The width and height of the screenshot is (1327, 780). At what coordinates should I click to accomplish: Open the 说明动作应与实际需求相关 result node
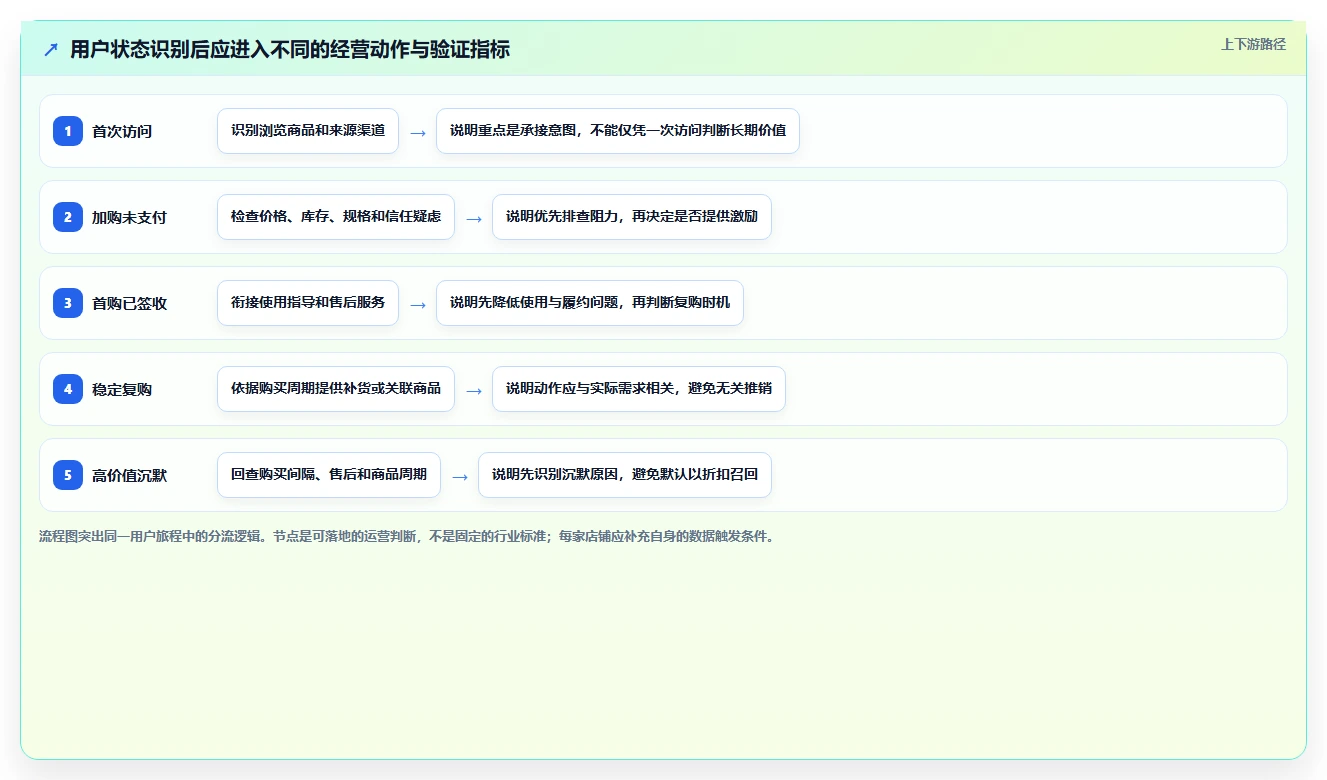[x=639, y=389]
